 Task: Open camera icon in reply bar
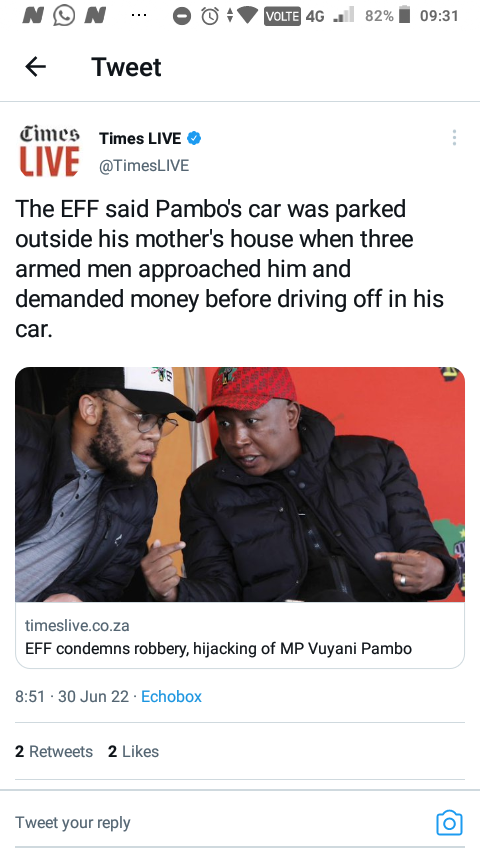pyautogui.click(x=449, y=822)
